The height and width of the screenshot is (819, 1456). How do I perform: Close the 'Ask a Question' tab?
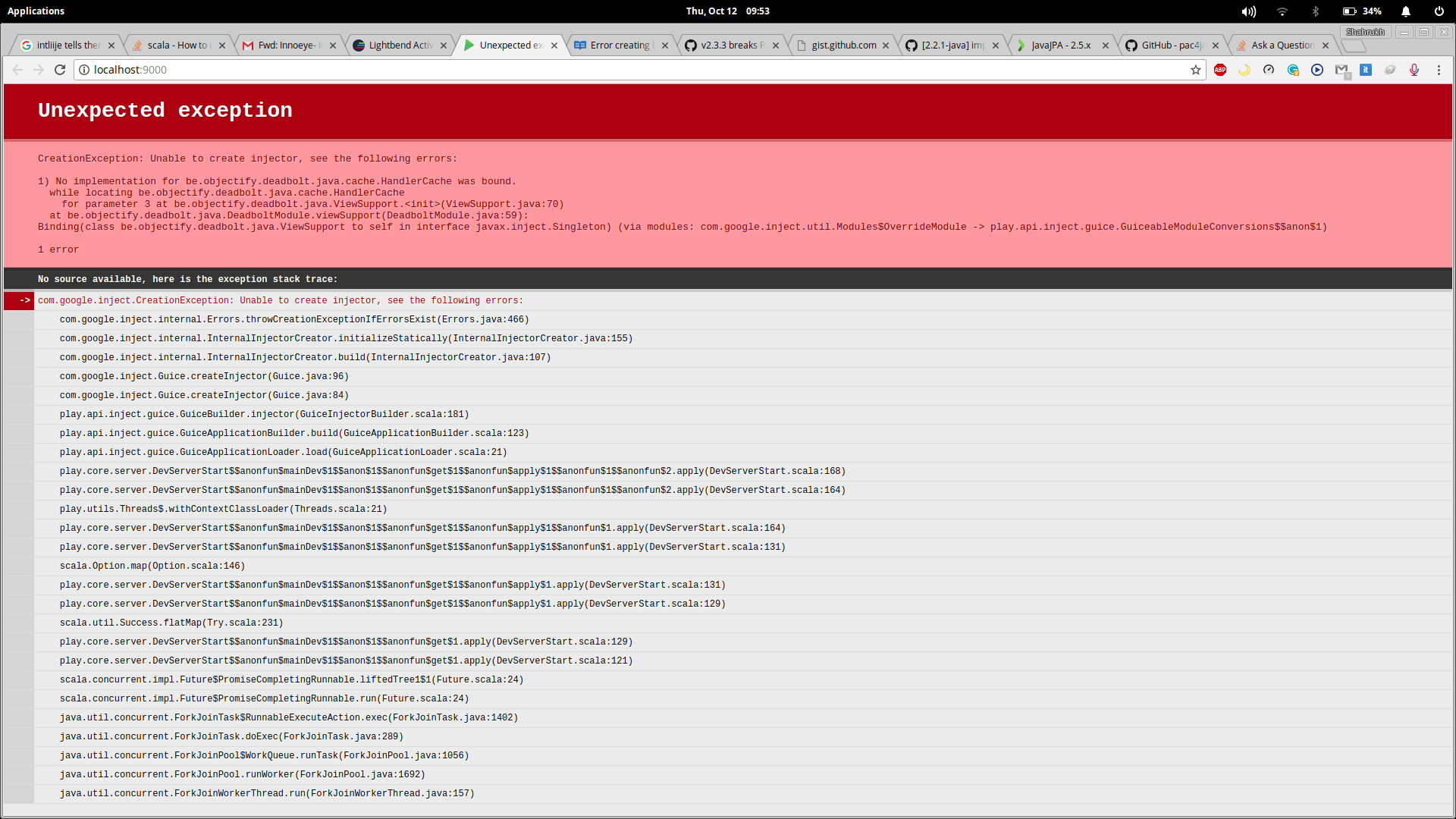[x=1325, y=45]
